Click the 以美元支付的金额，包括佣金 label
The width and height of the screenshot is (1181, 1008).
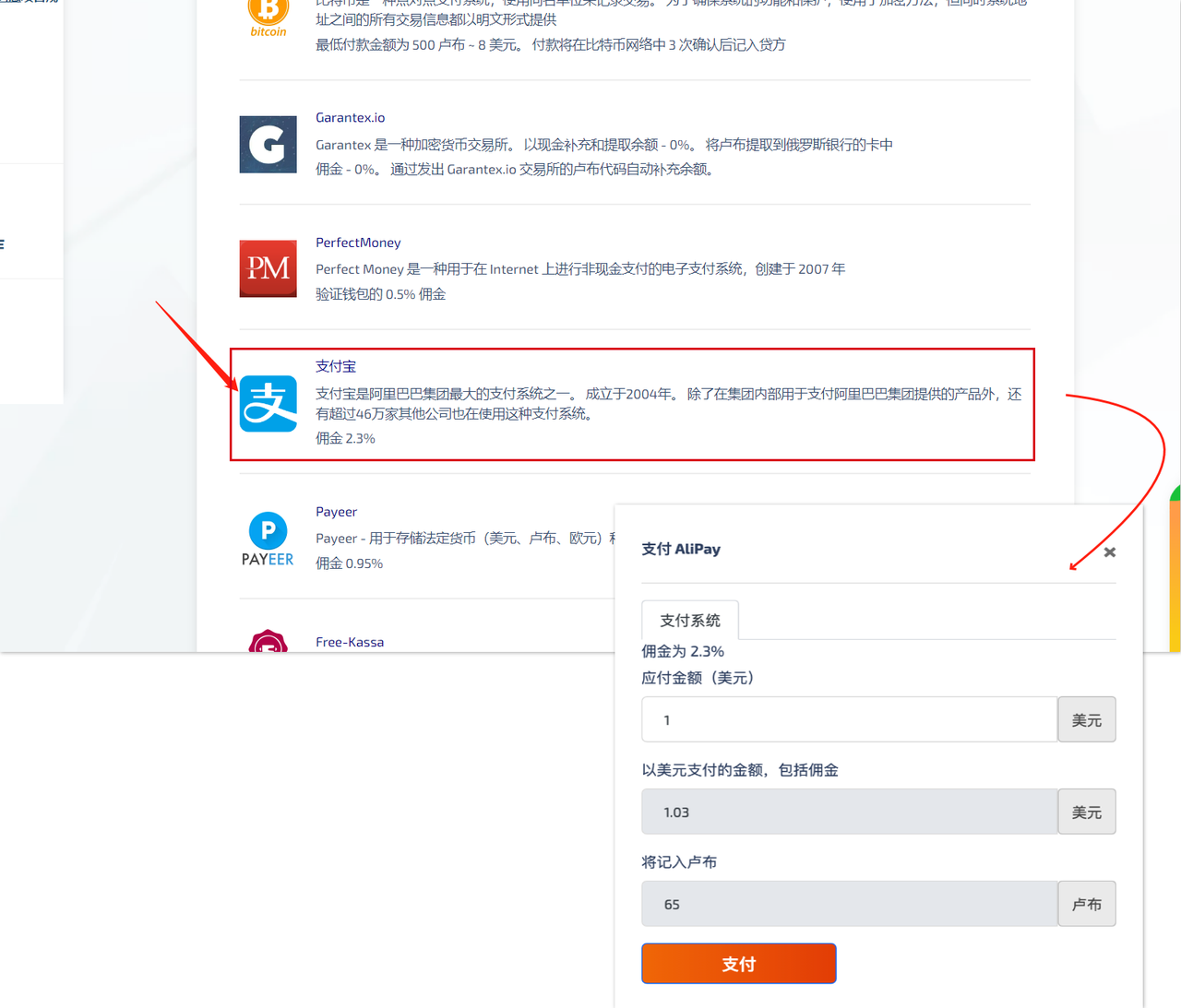coord(740,770)
